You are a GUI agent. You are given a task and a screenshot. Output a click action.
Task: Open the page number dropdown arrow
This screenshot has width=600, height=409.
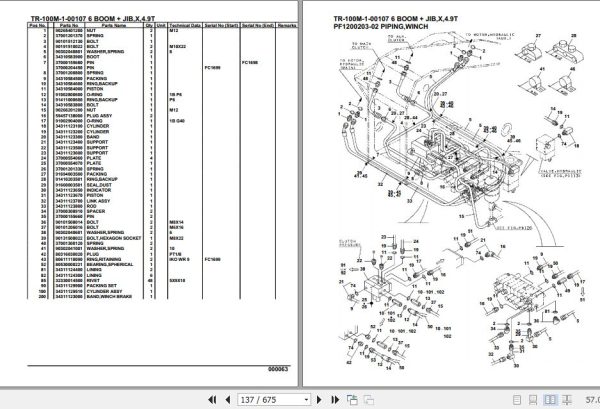click(x=306, y=400)
